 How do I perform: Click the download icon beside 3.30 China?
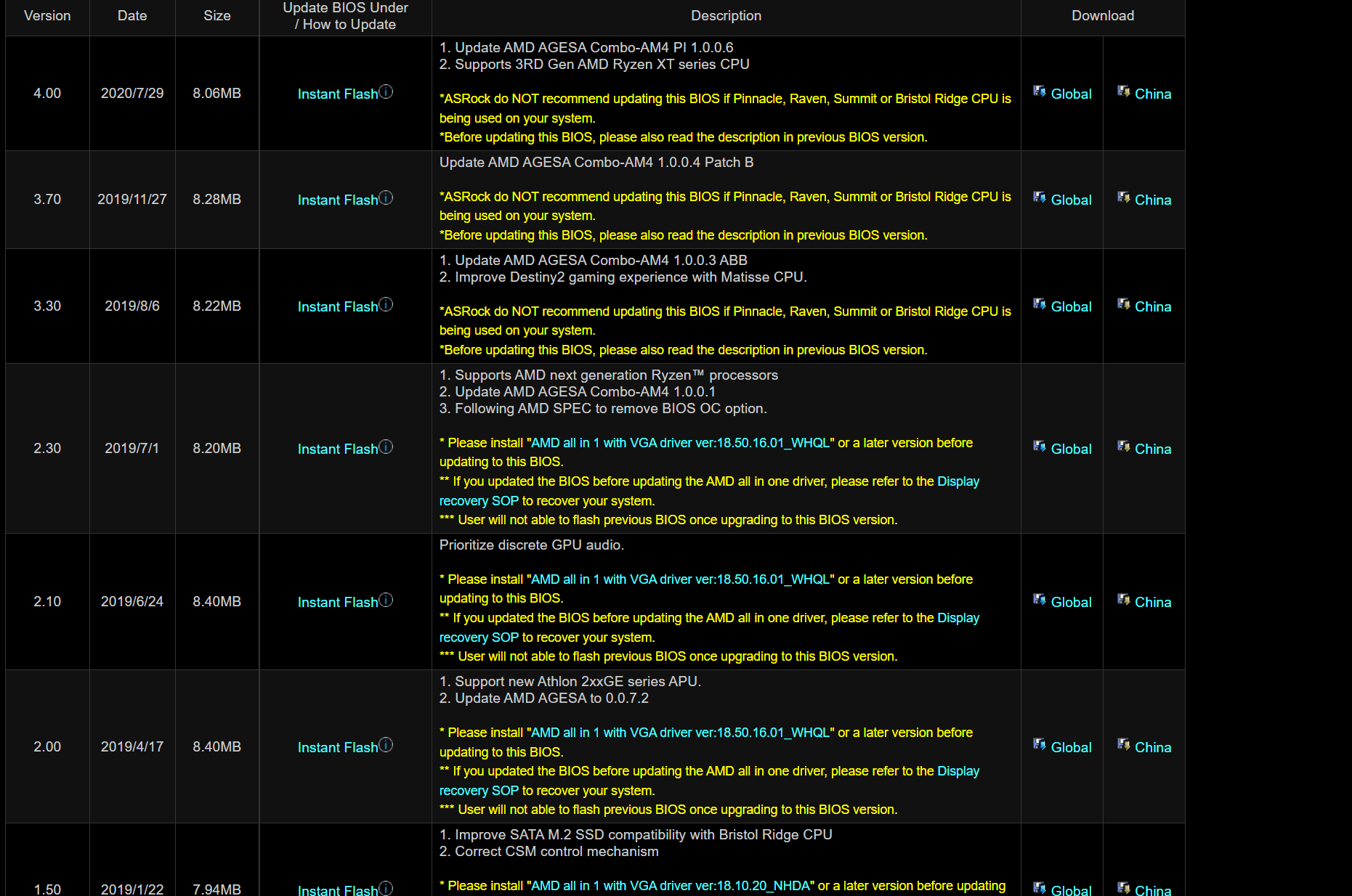1124,304
